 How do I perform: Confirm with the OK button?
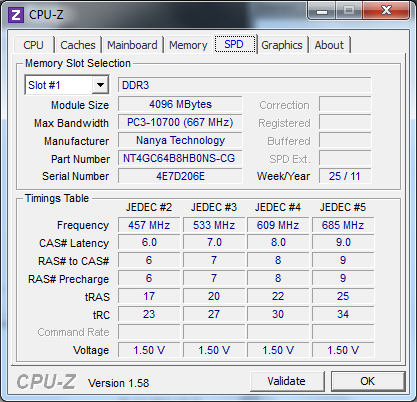[368, 381]
